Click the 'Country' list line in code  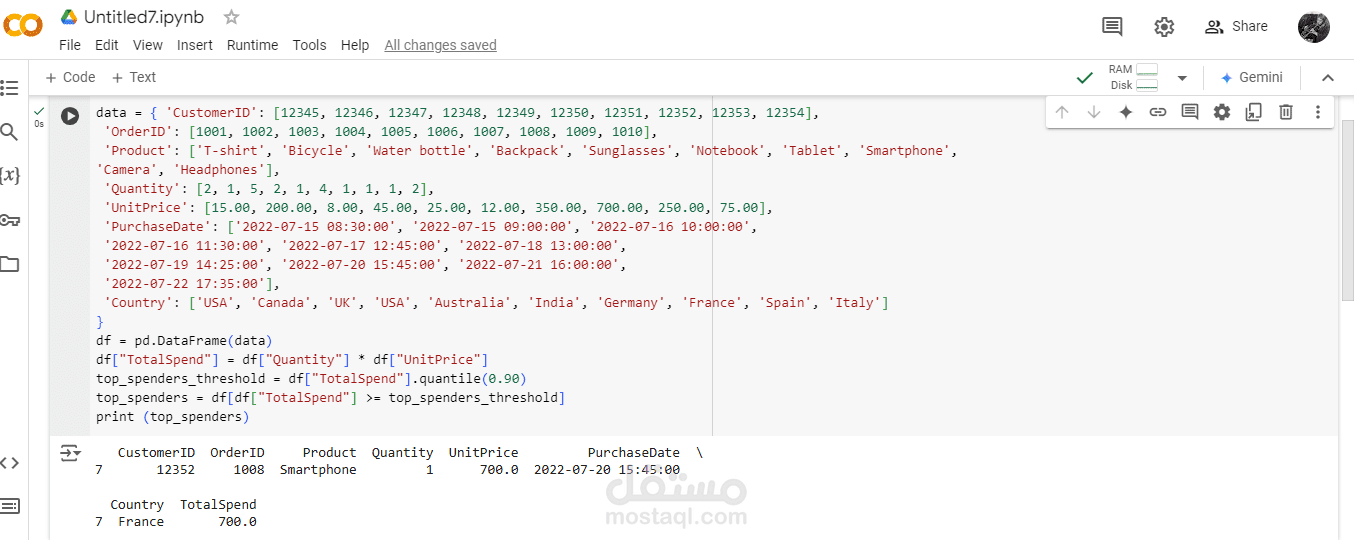[496, 302]
